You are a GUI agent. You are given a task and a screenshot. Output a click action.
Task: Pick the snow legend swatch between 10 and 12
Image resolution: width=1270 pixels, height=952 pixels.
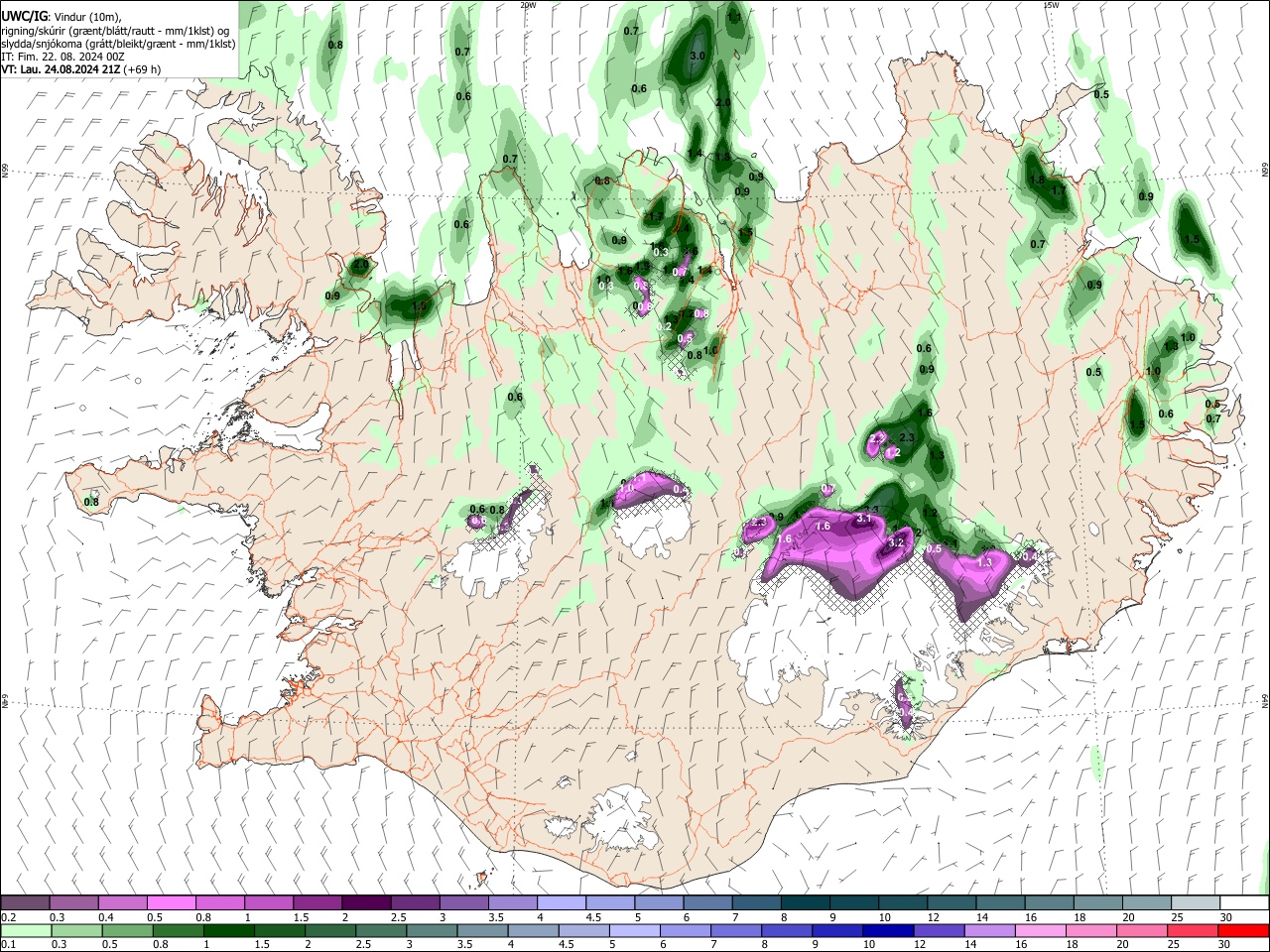[901, 902]
